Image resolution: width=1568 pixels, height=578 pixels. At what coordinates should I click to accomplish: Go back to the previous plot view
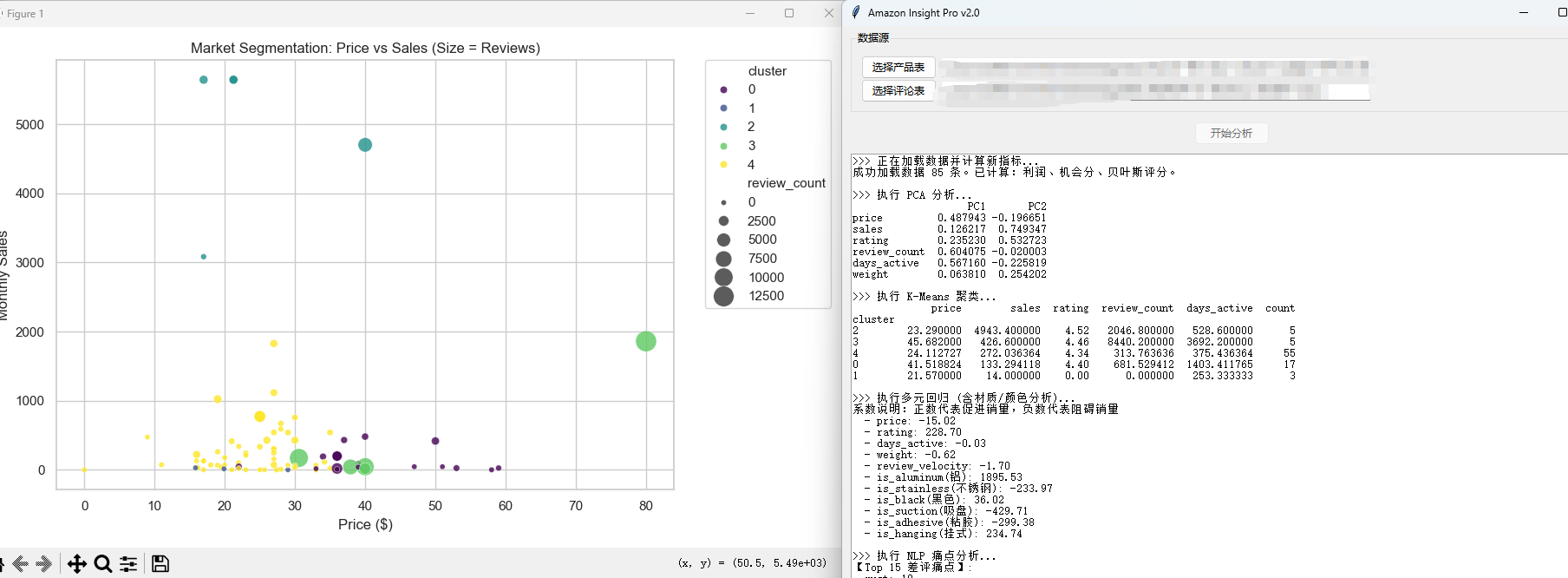tap(21, 564)
